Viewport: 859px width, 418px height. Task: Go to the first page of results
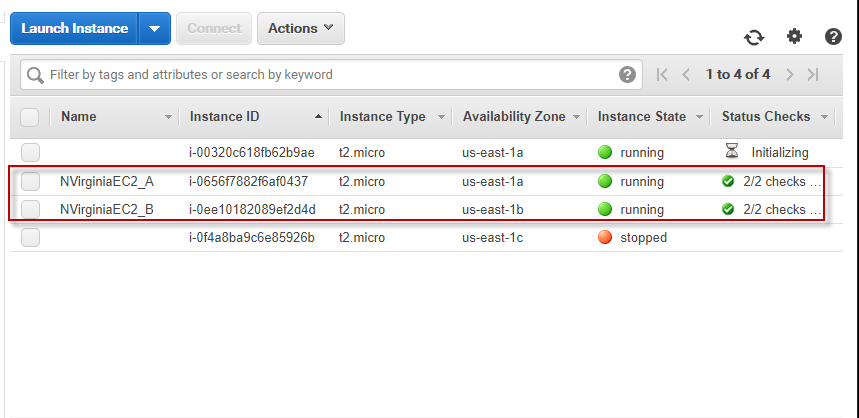pos(662,74)
